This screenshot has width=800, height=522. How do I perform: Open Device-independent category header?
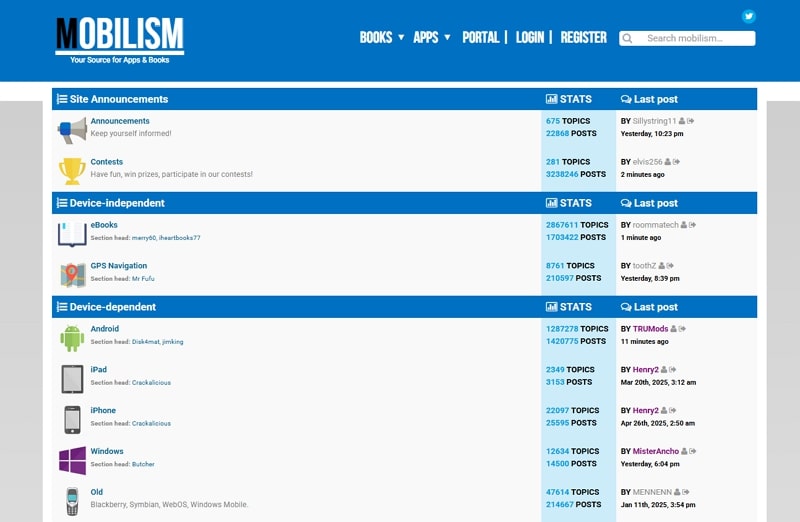[x=117, y=203]
